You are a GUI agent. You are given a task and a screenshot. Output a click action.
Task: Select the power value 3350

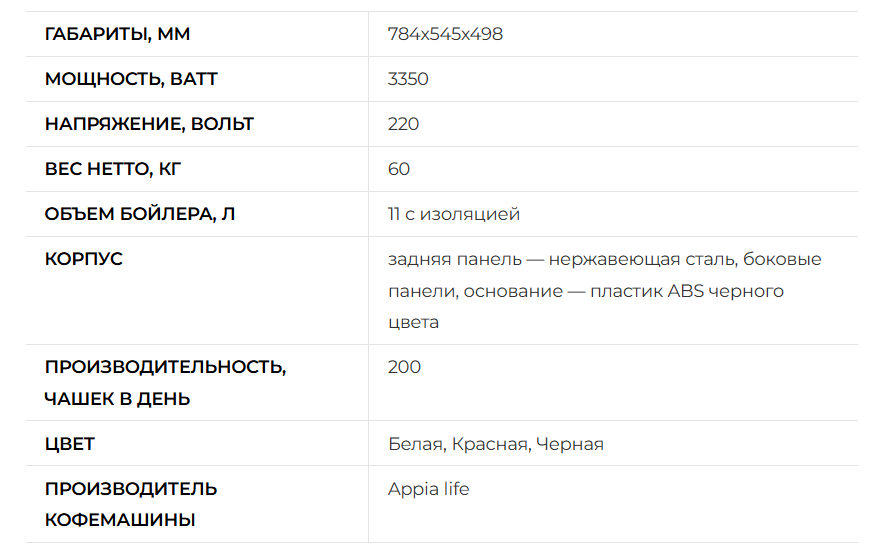(408, 79)
